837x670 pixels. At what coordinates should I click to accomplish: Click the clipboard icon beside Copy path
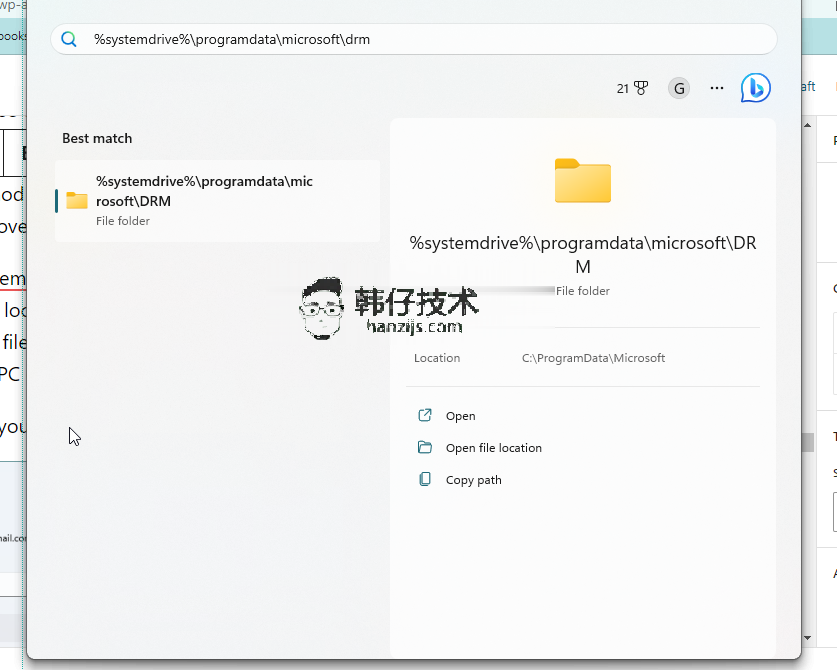[x=425, y=480]
